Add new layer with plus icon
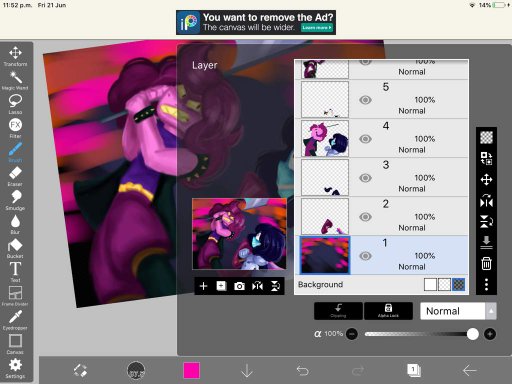Viewport: 512px width, 384px height. [x=203, y=286]
